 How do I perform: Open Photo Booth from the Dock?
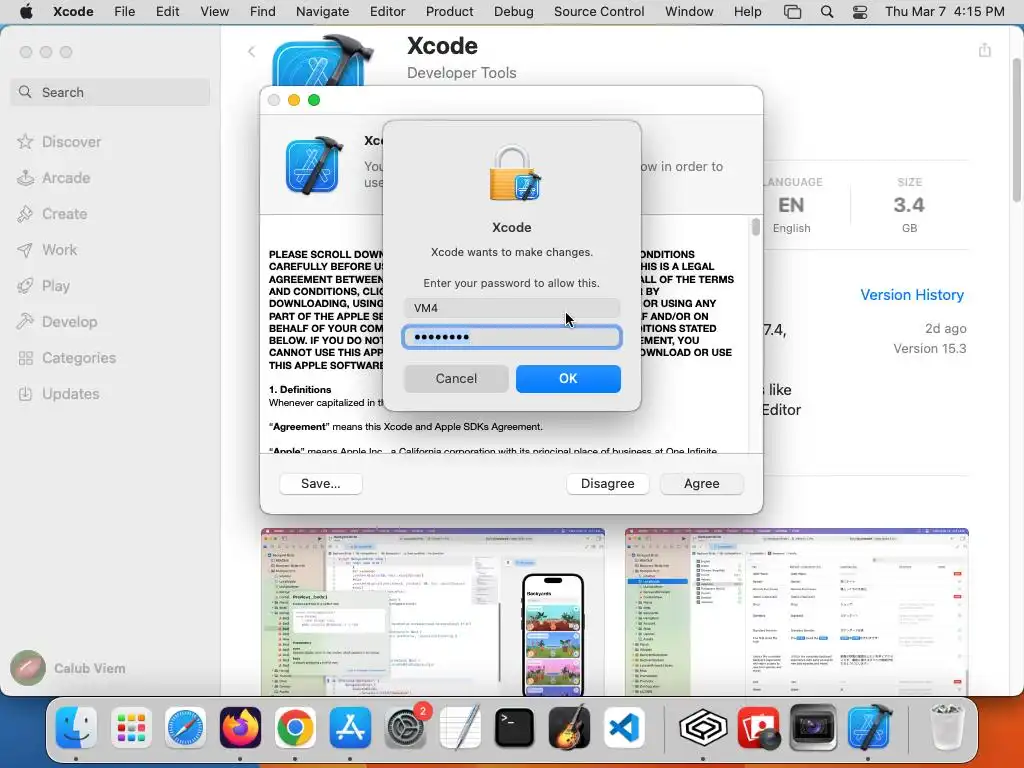click(x=758, y=728)
